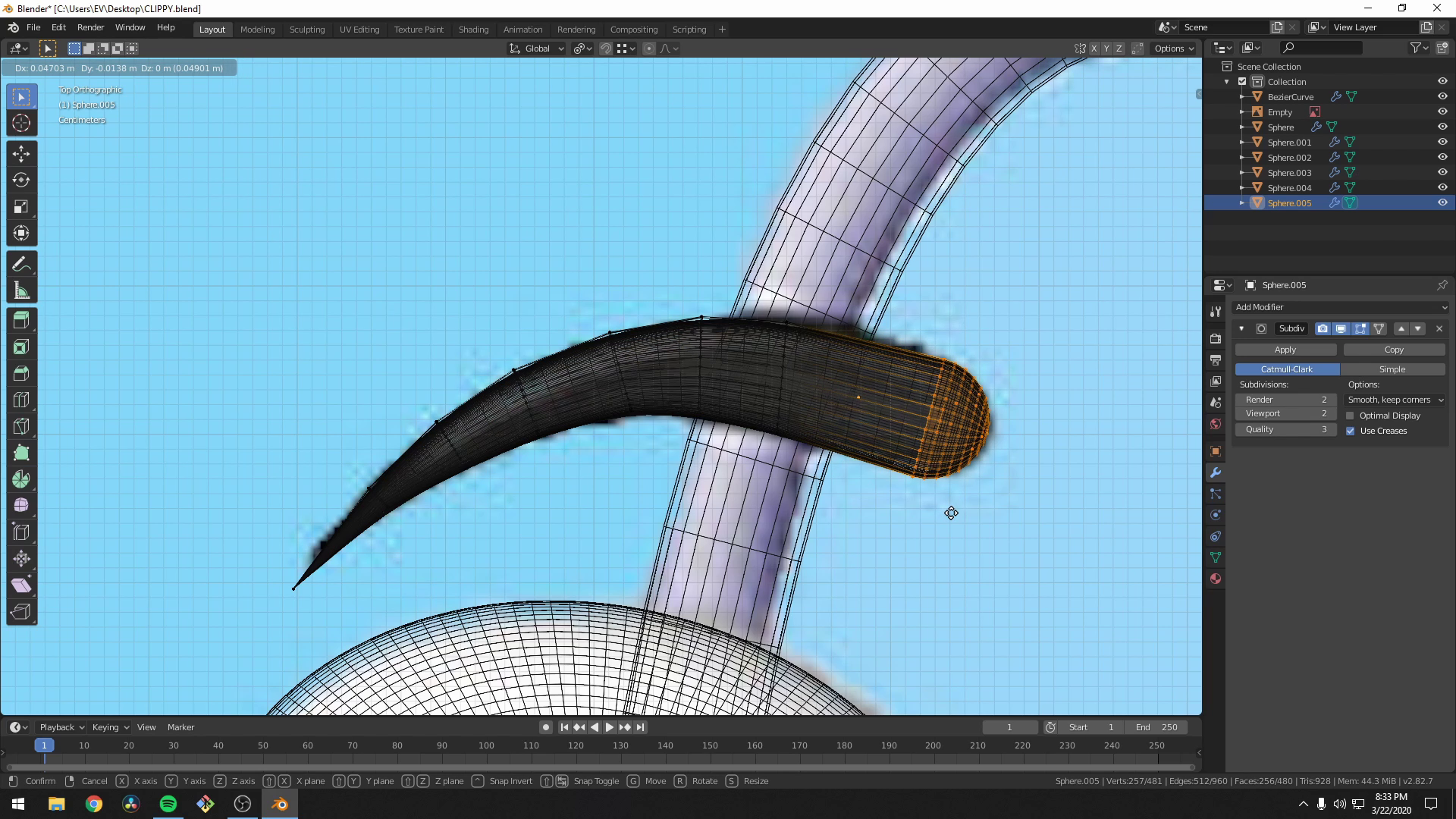The image size is (1456, 819).
Task: Activate the Measure tool
Action: [x=21, y=290]
